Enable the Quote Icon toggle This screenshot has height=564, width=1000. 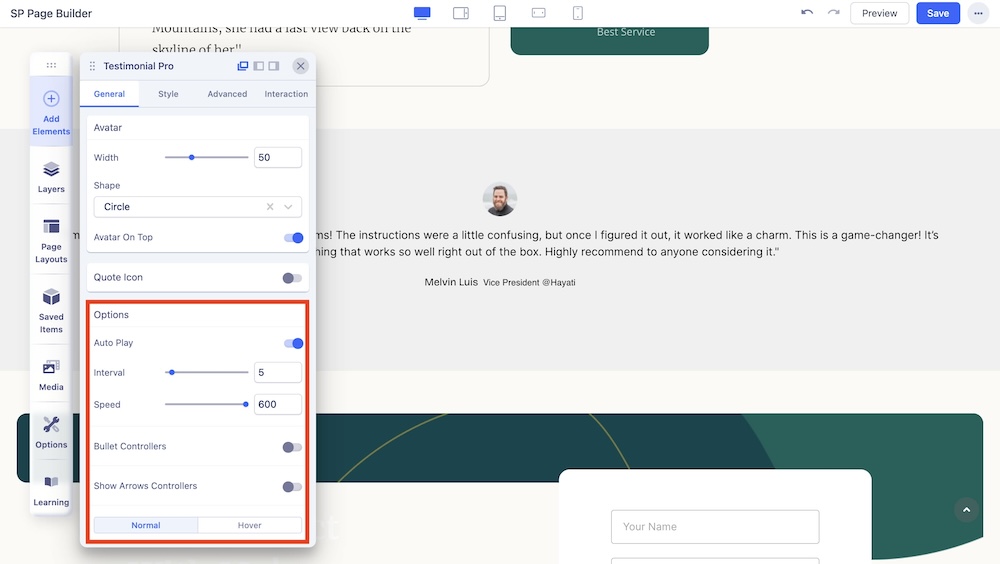point(292,278)
